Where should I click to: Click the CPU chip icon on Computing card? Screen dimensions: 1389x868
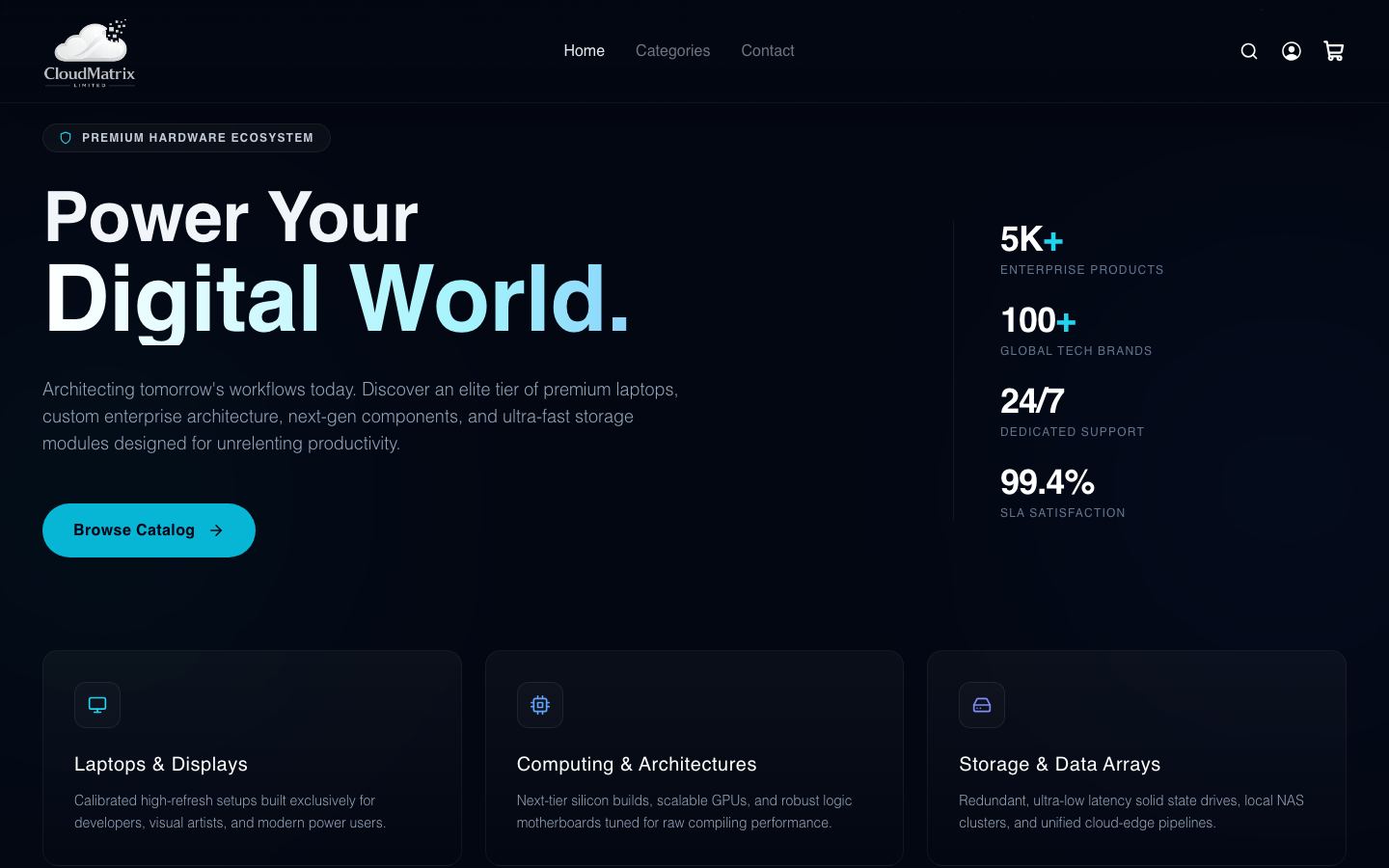click(540, 705)
